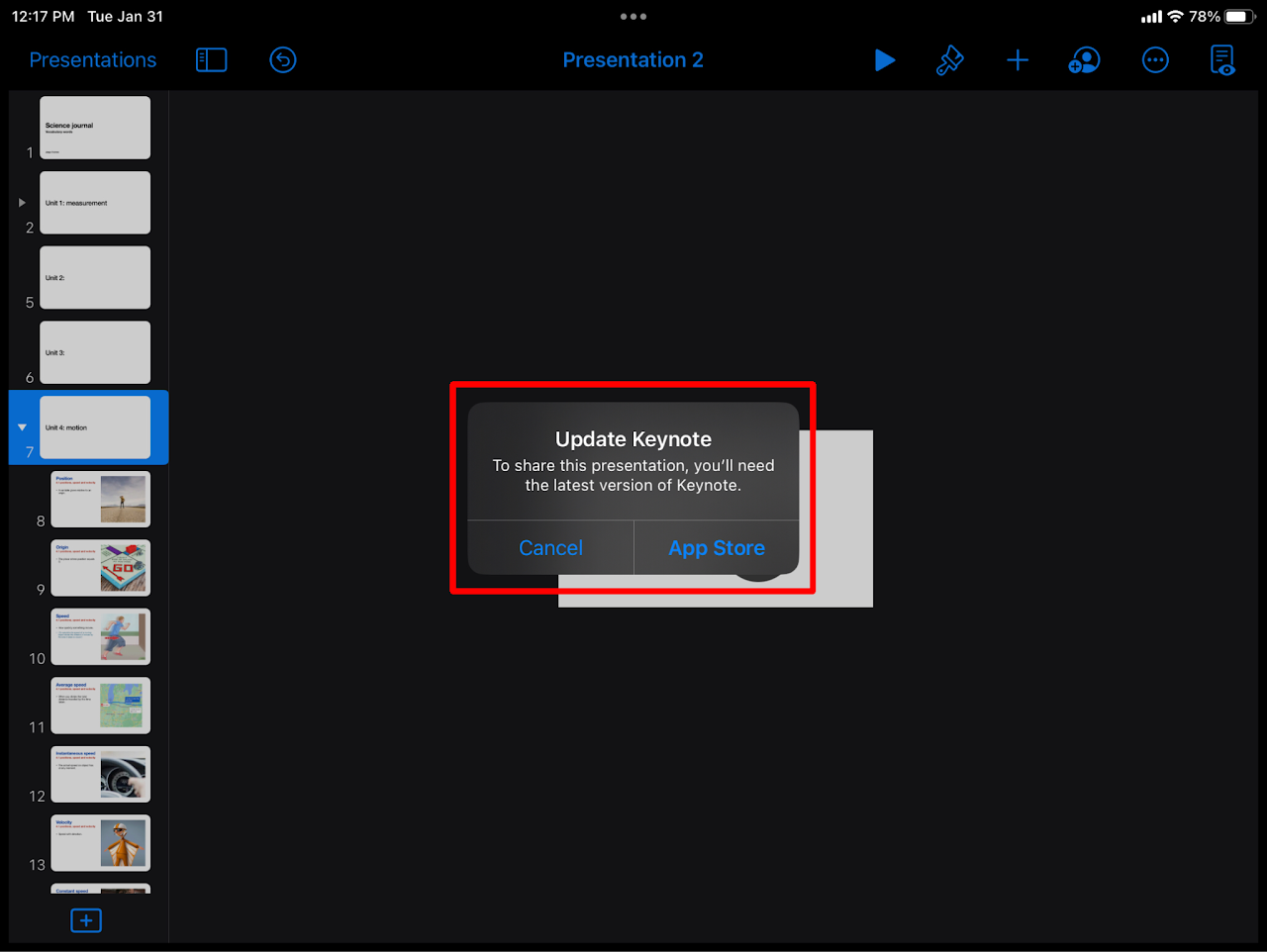This screenshot has height=952, width=1267.
Task: Tap the plus Insert icon in toolbar
Action: click(x=1018, y=60)
